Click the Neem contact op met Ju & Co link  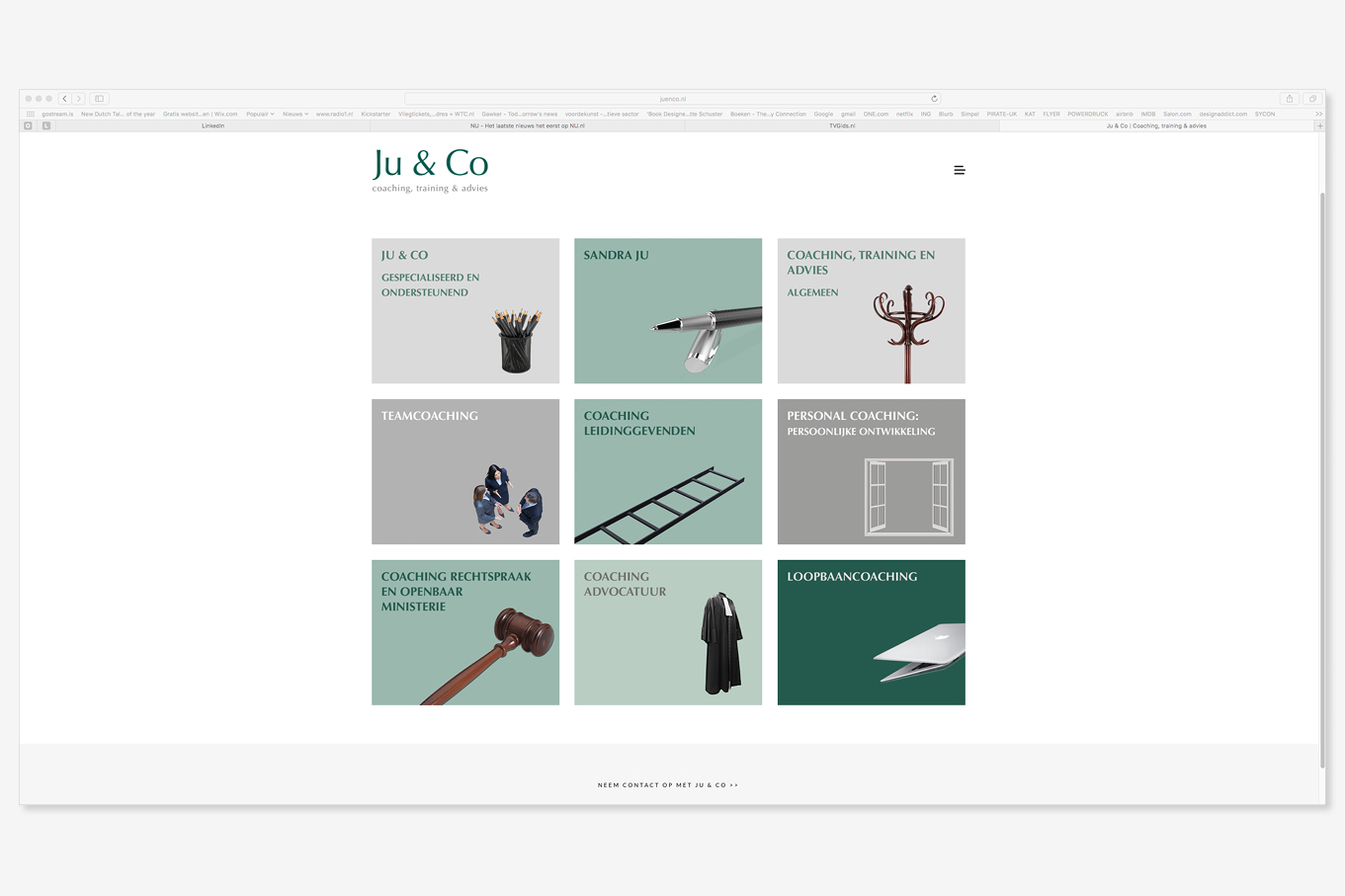tap(668, 785)
